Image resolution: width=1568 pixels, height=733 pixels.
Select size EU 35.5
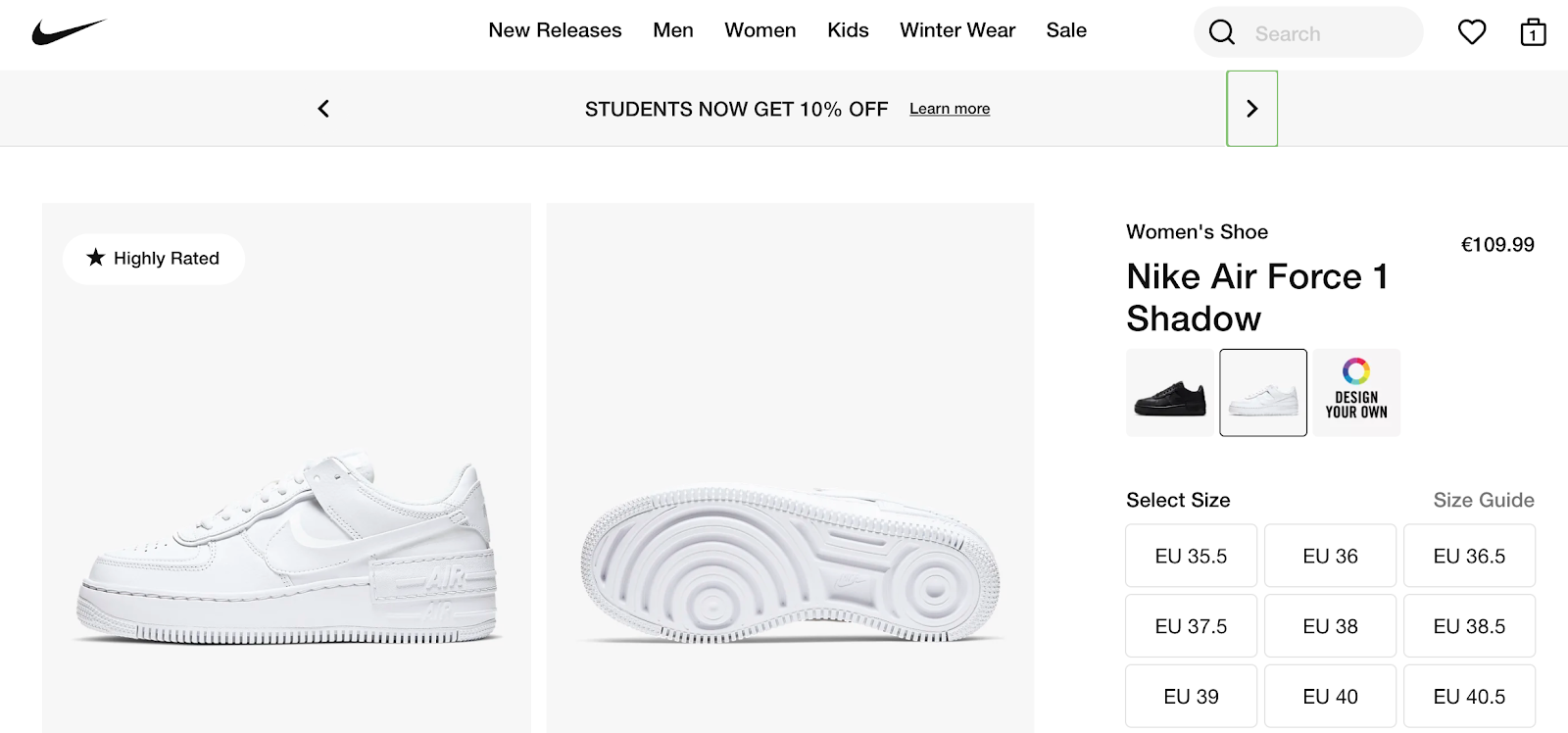(x=1191, y=556)
